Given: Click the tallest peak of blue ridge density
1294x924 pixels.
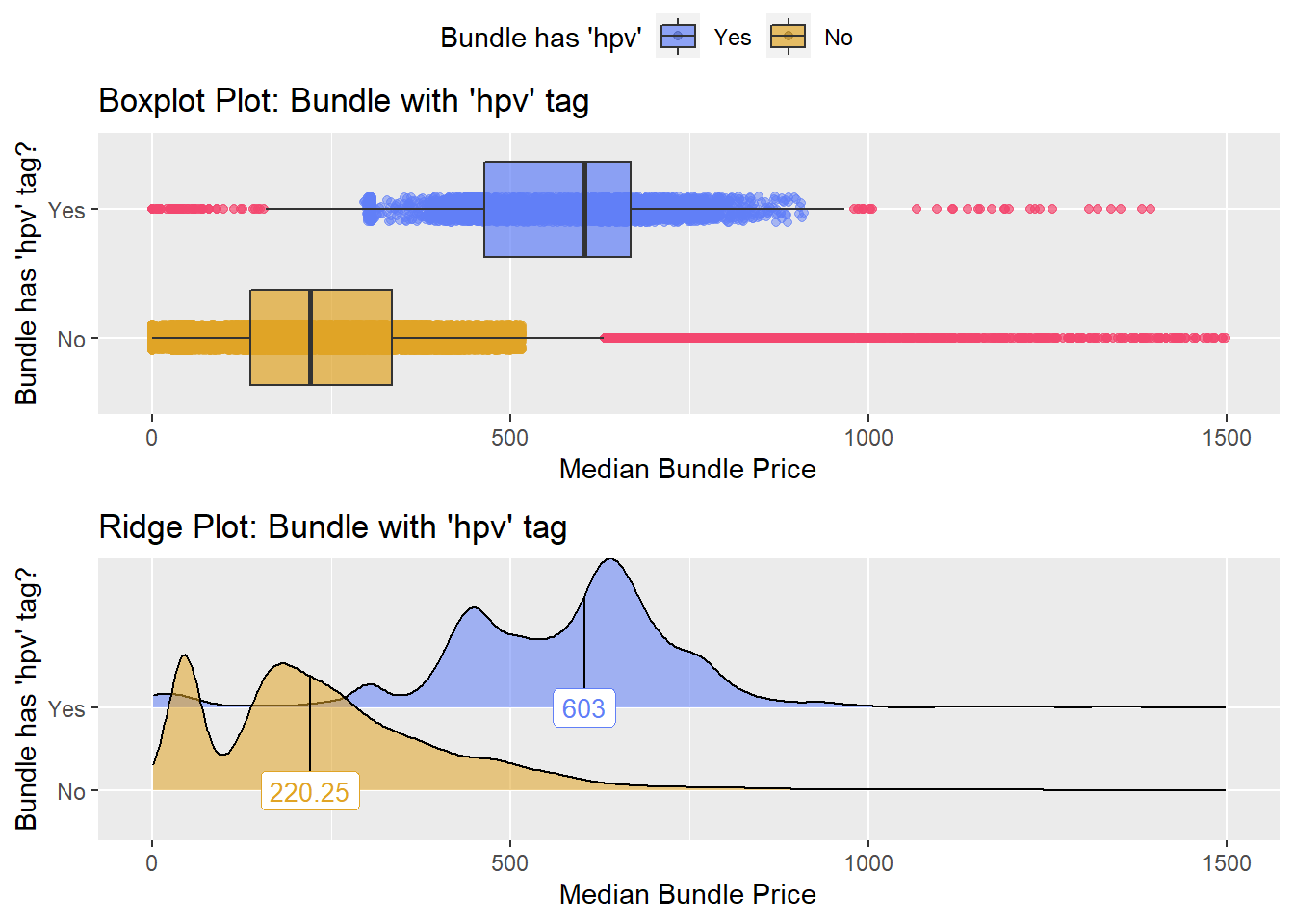Looking at the screenshot, I should [609, 561].
